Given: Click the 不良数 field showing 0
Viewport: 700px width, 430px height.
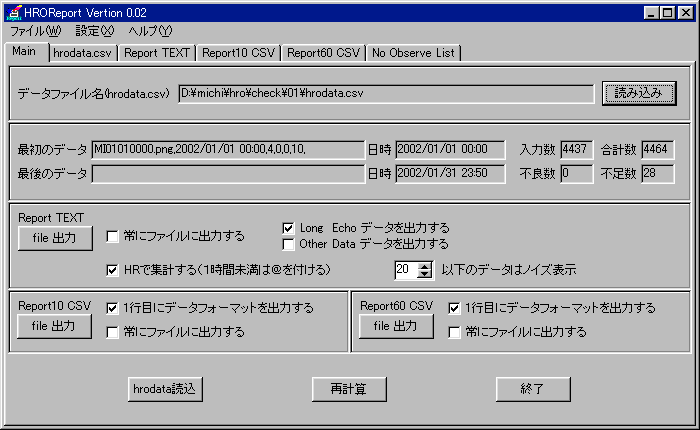Looking at the screenshot, I should tap(577, 174).
